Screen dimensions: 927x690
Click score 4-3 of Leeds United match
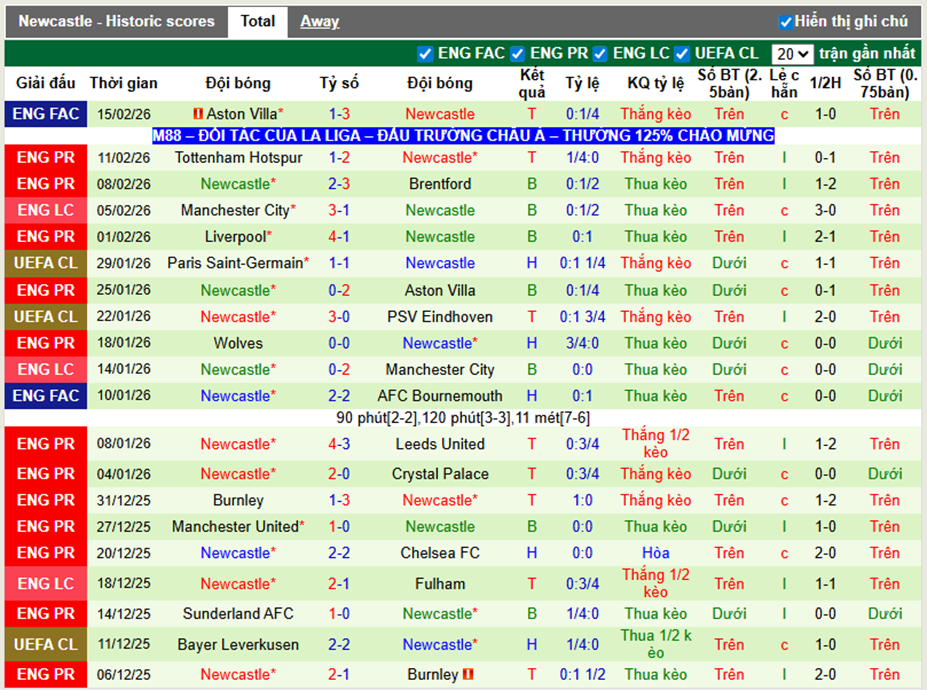pos(339,444)
